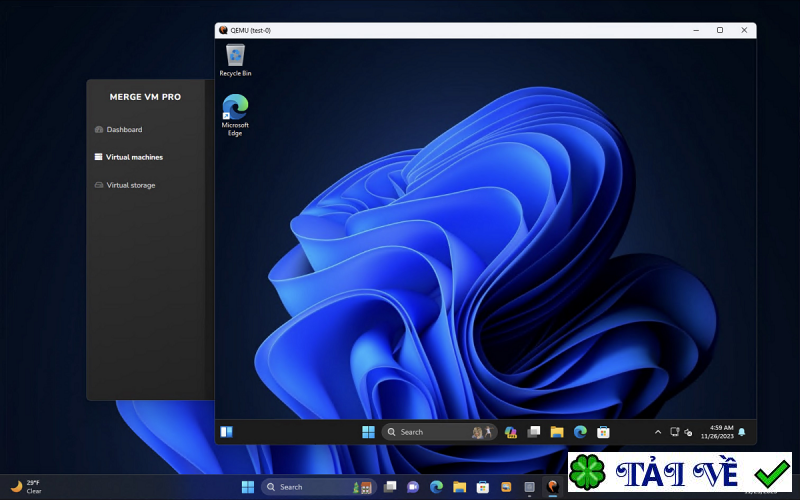Select Virtual machines in the sidebar
800x500 pixels.
click(x=133, y=157)
